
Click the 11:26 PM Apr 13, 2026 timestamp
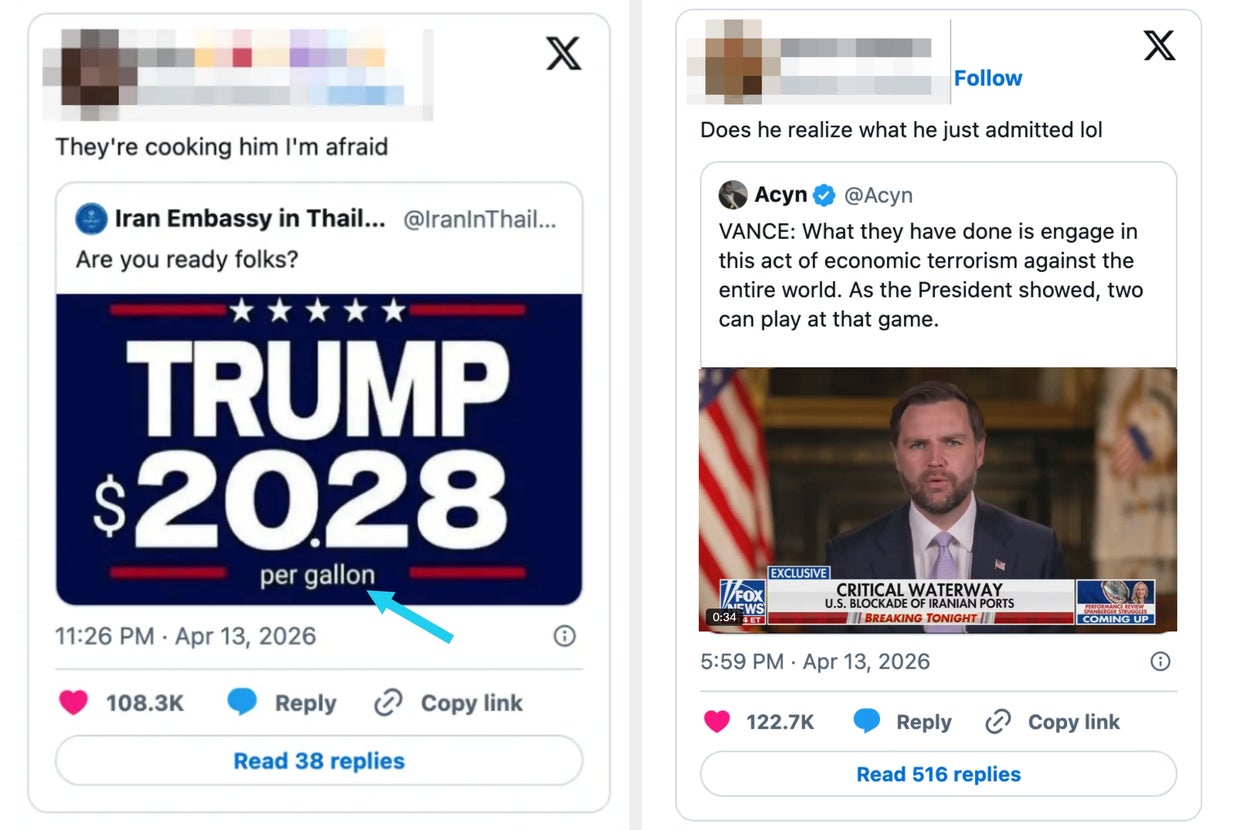pos(185,636)
